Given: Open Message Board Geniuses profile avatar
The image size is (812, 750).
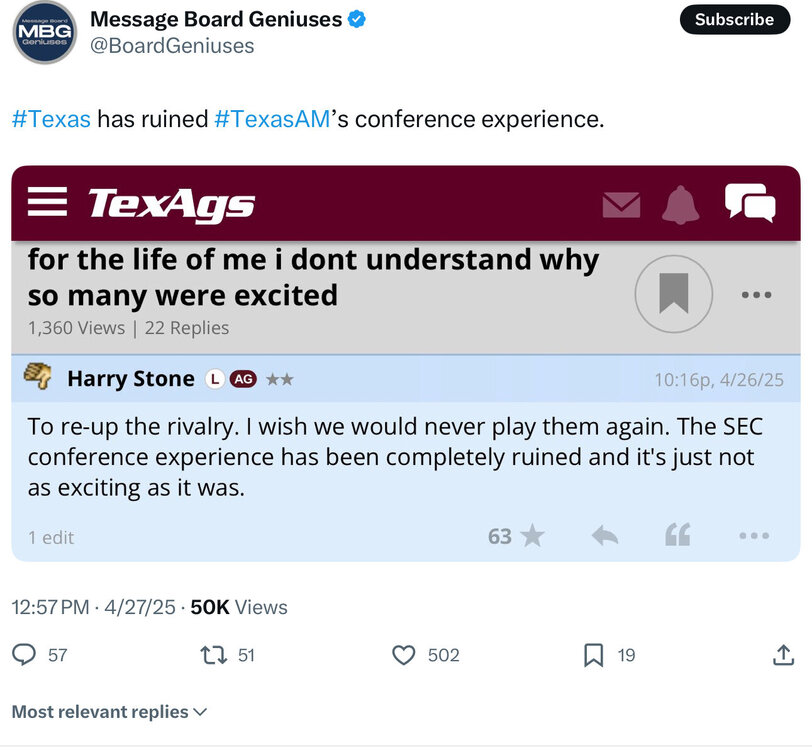Looking at the screenshot, I should 43,32.
